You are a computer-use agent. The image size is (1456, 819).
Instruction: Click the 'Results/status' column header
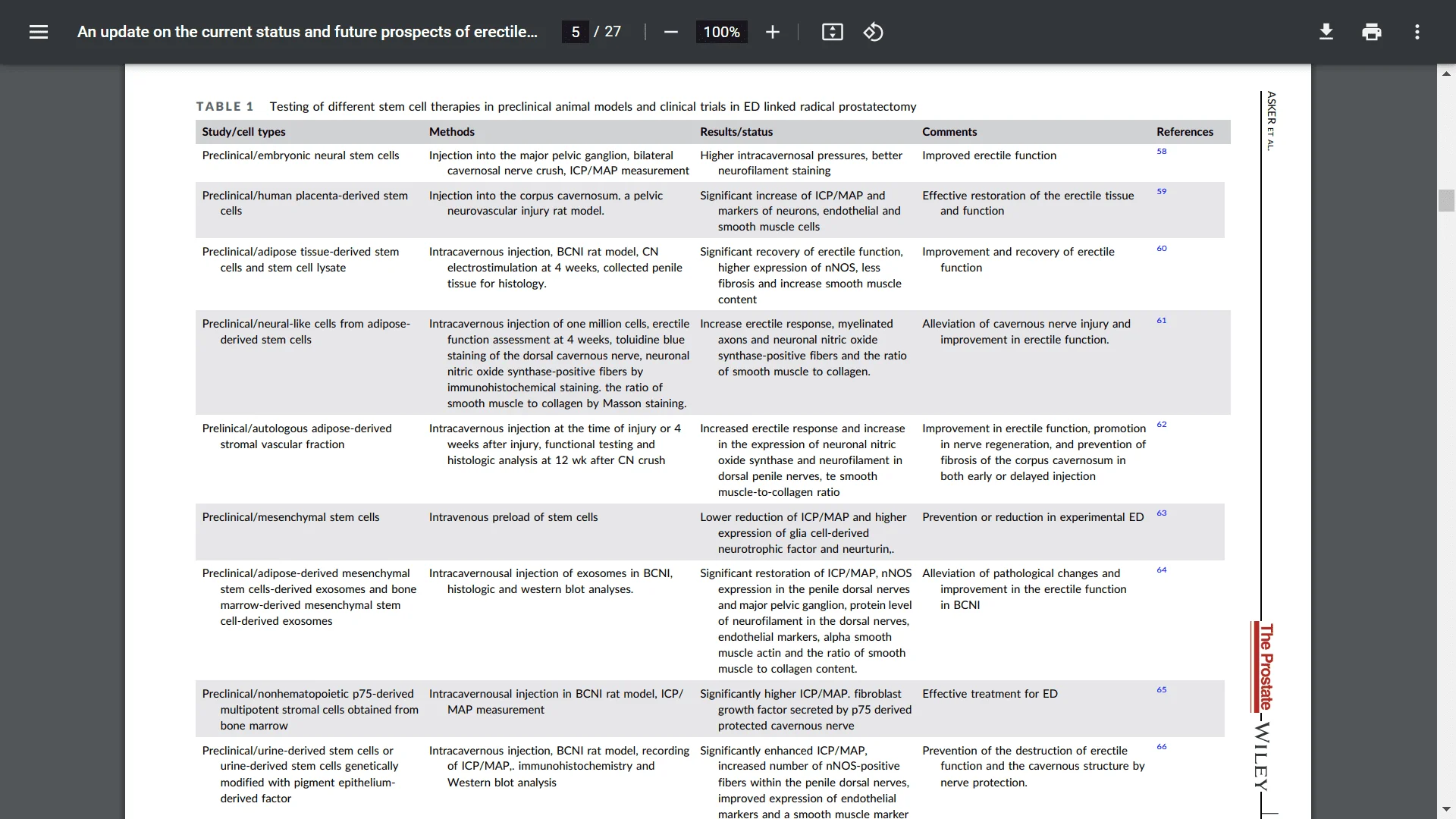pyautogui.click(x=736, y=131)
